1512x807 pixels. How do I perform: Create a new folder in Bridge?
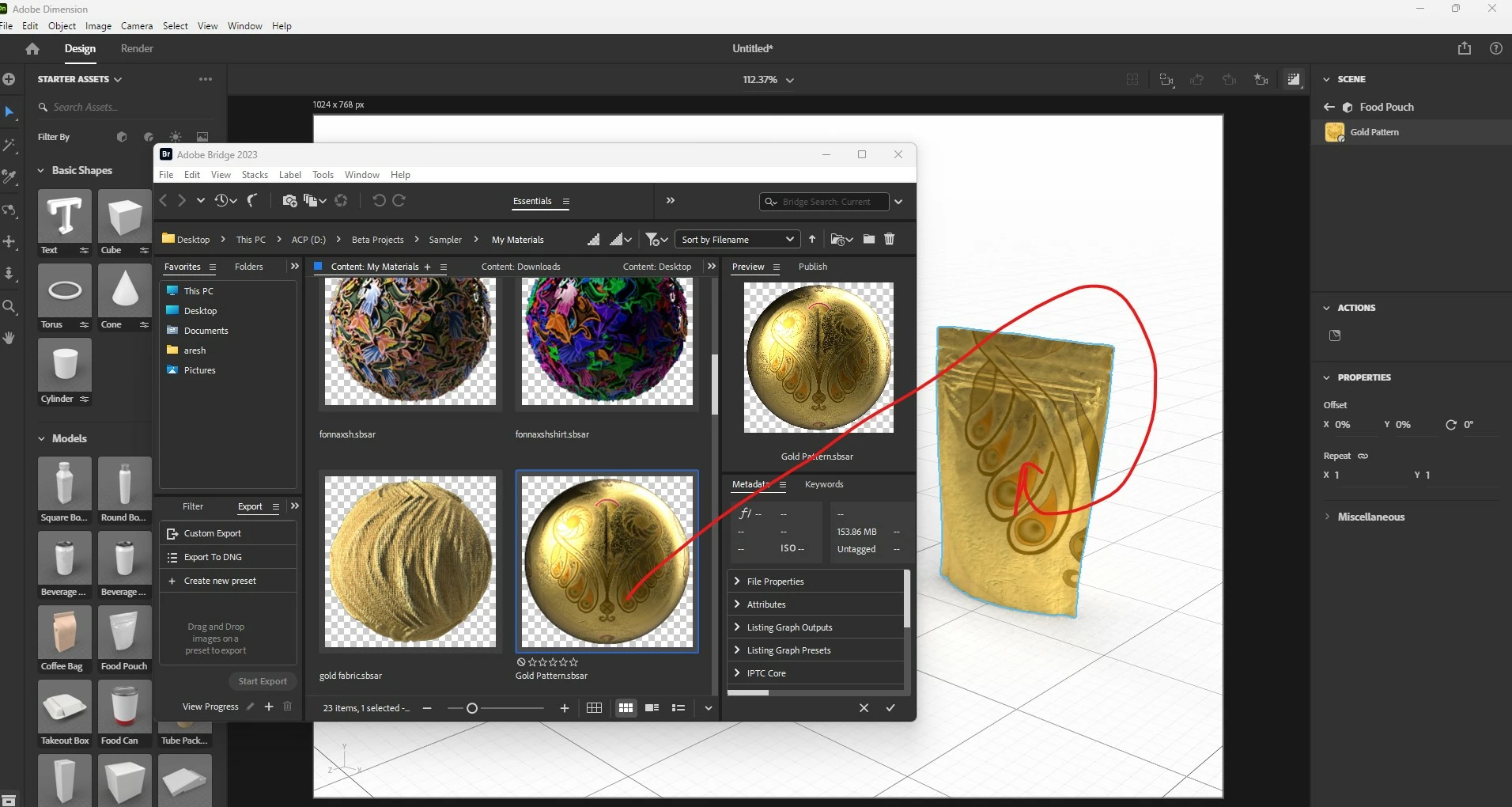(869, 239)
